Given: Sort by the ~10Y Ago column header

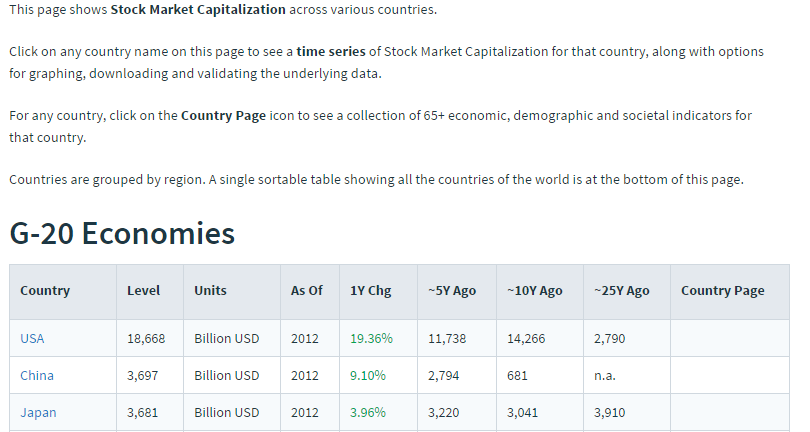Looking at the screenshot, I should tap(535, 290).
